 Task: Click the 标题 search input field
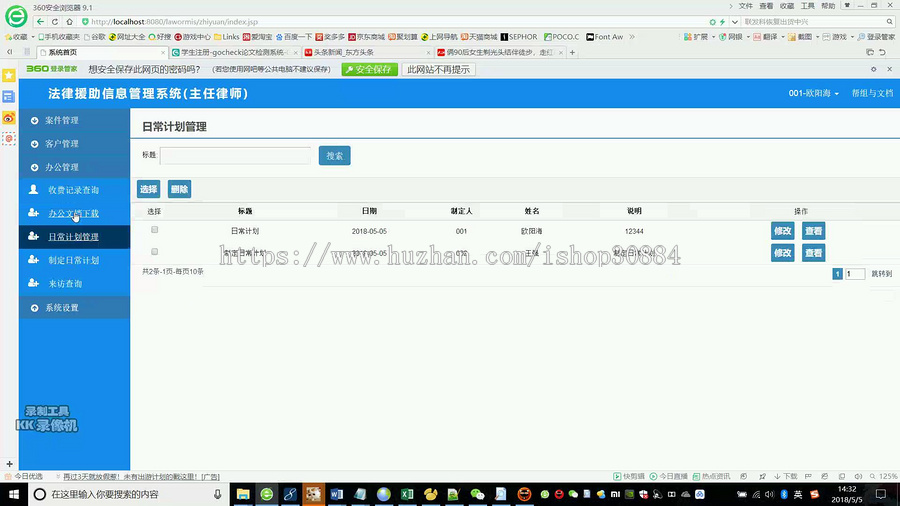tap(235, 155)
